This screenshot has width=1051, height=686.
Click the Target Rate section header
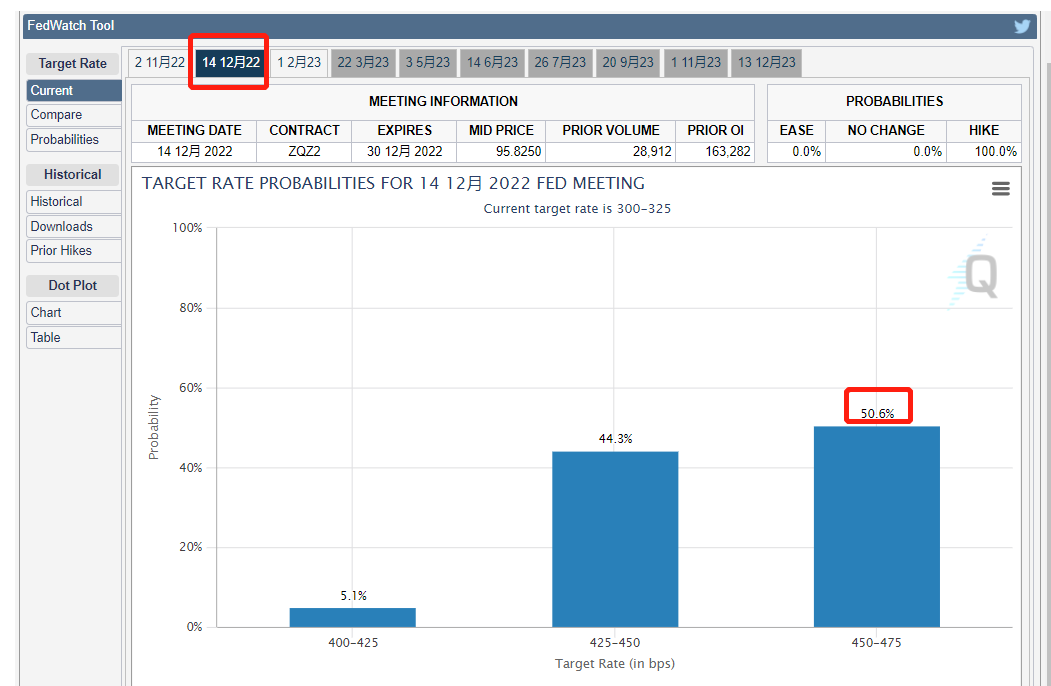[x=72, y=64]
